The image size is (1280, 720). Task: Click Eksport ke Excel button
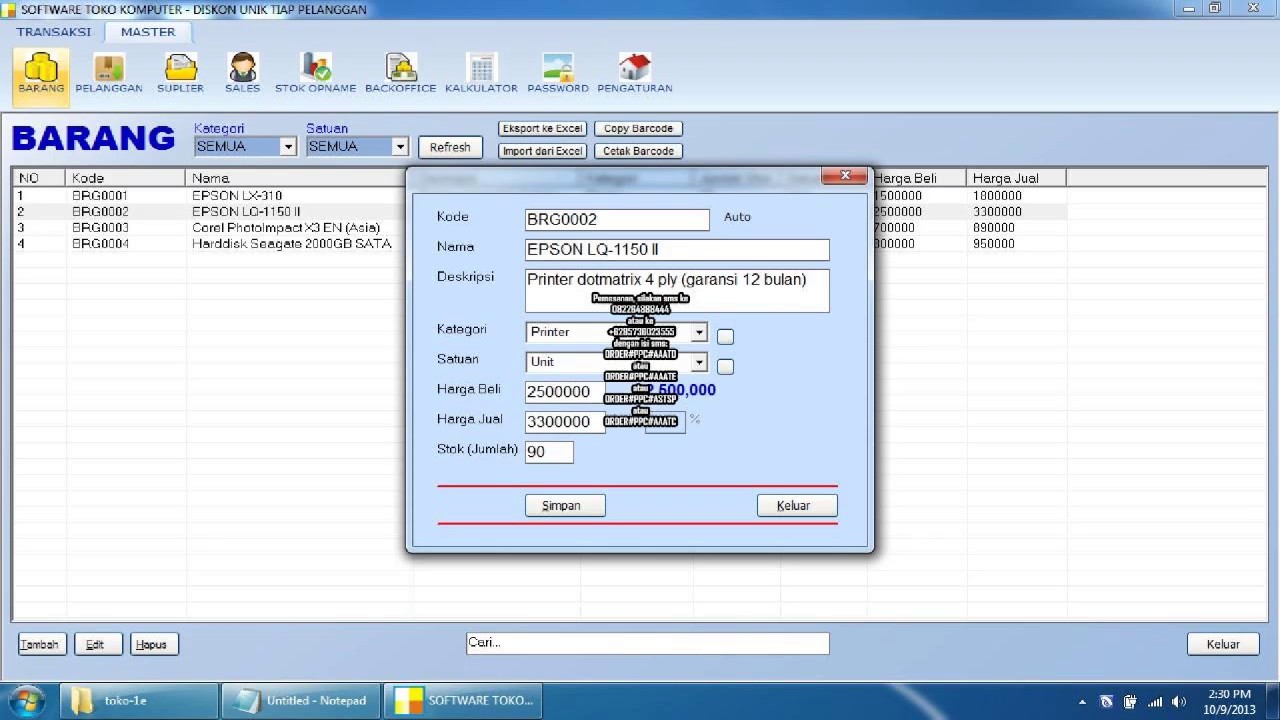click(542, 128)
